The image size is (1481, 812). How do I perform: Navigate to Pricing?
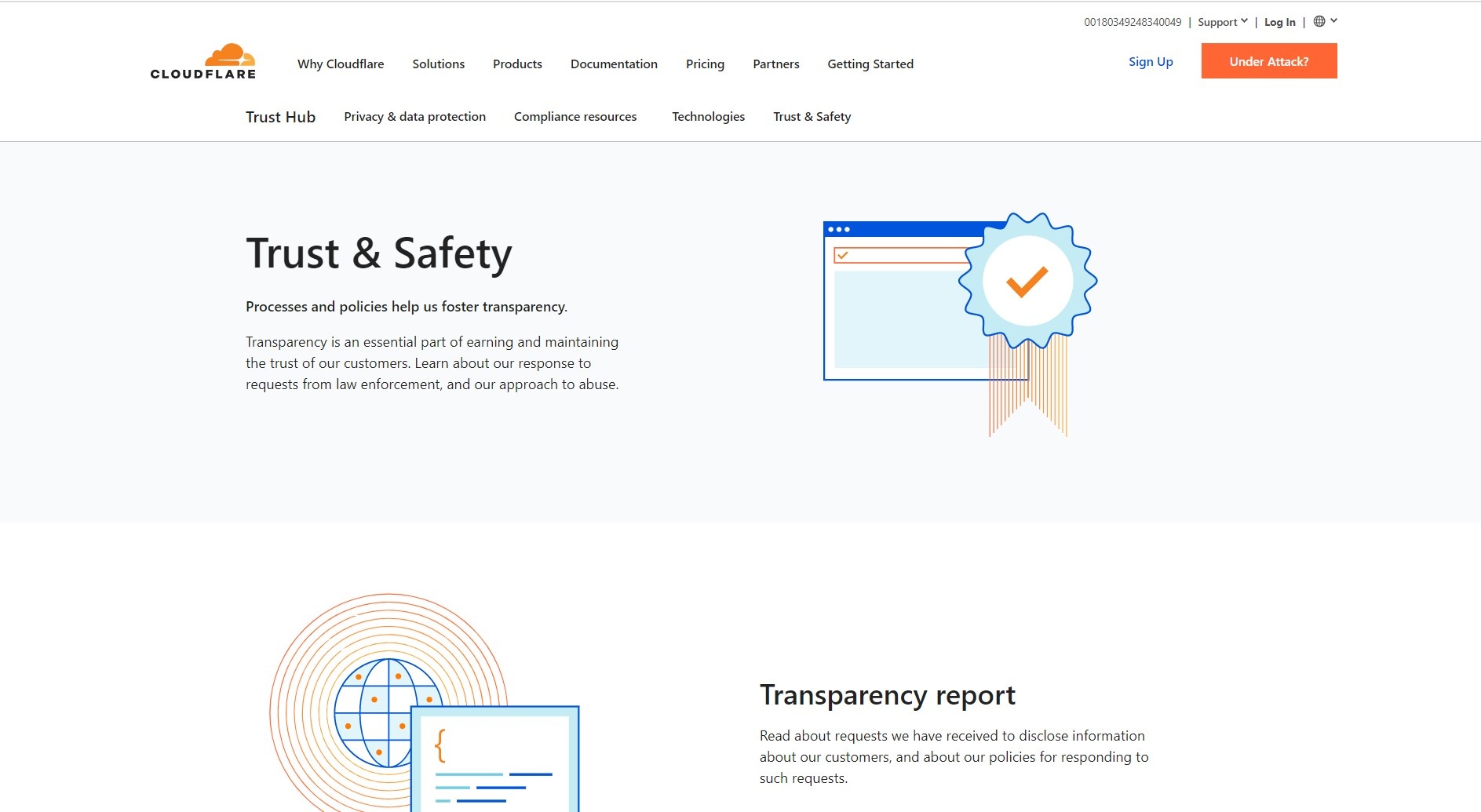pyautogui.click(x=704, y=64)
